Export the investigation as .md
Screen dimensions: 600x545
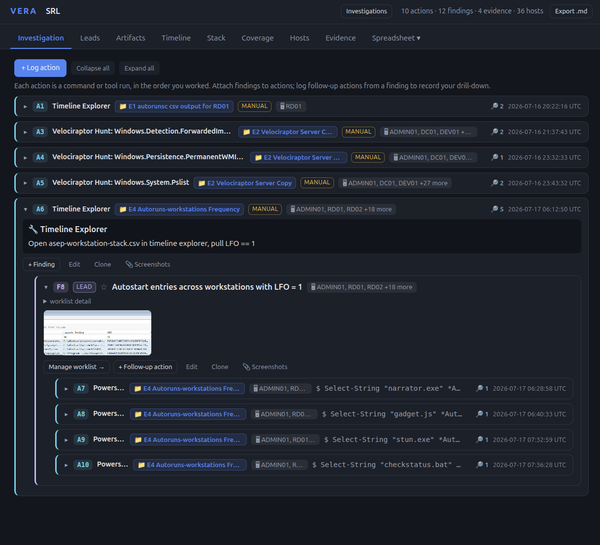pos(571,11)
